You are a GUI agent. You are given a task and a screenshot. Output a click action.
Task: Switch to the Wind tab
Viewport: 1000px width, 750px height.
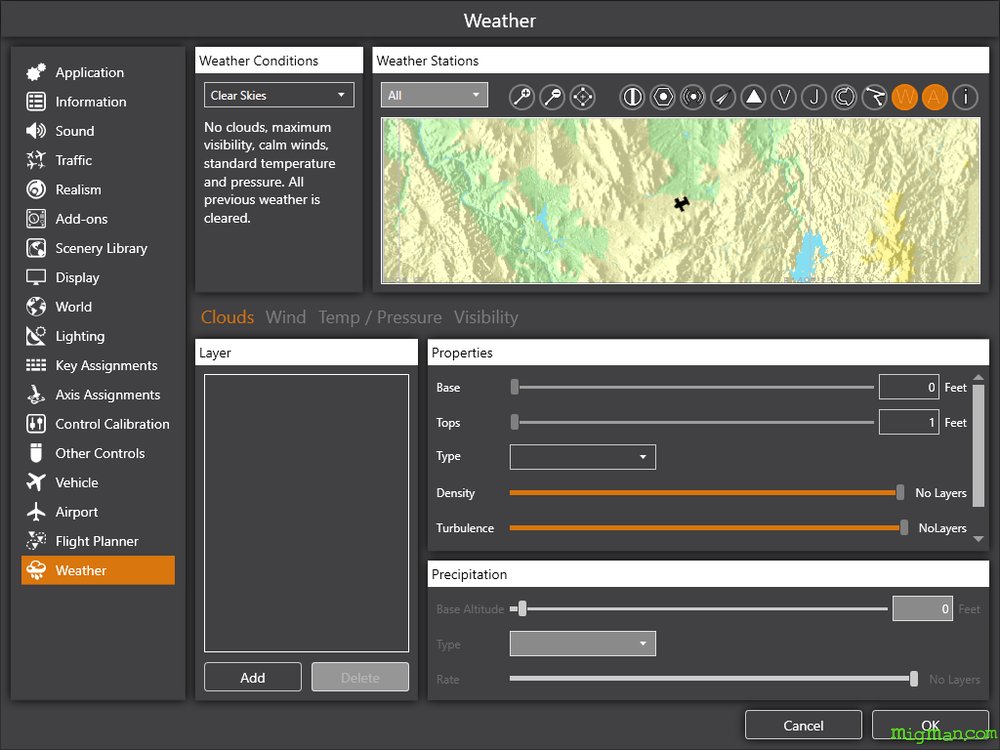[286, 317]
